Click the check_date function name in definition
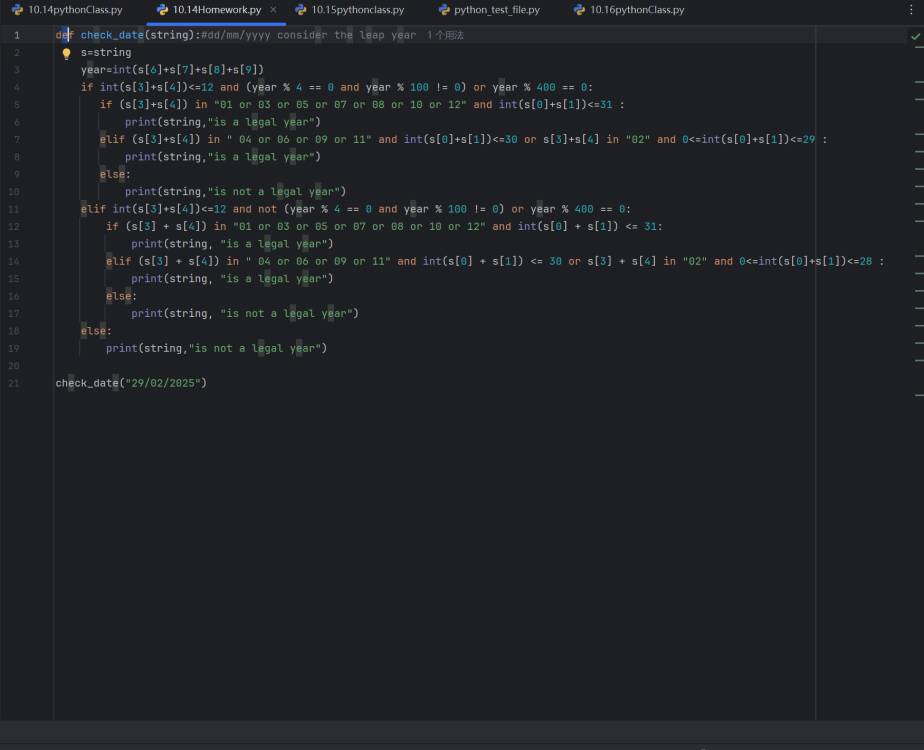 [112, 35]
